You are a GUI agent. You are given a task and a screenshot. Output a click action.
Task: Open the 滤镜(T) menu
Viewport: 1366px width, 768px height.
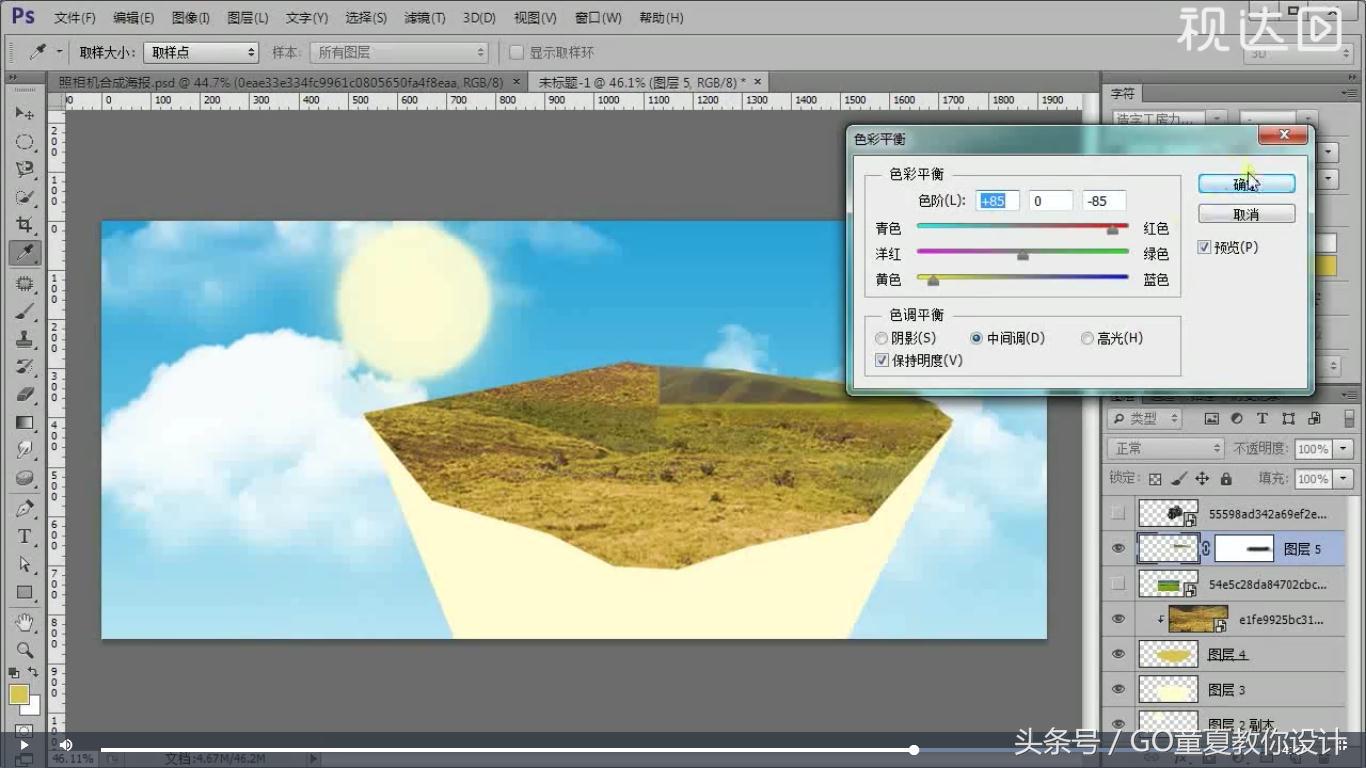[x=424, y=17]
